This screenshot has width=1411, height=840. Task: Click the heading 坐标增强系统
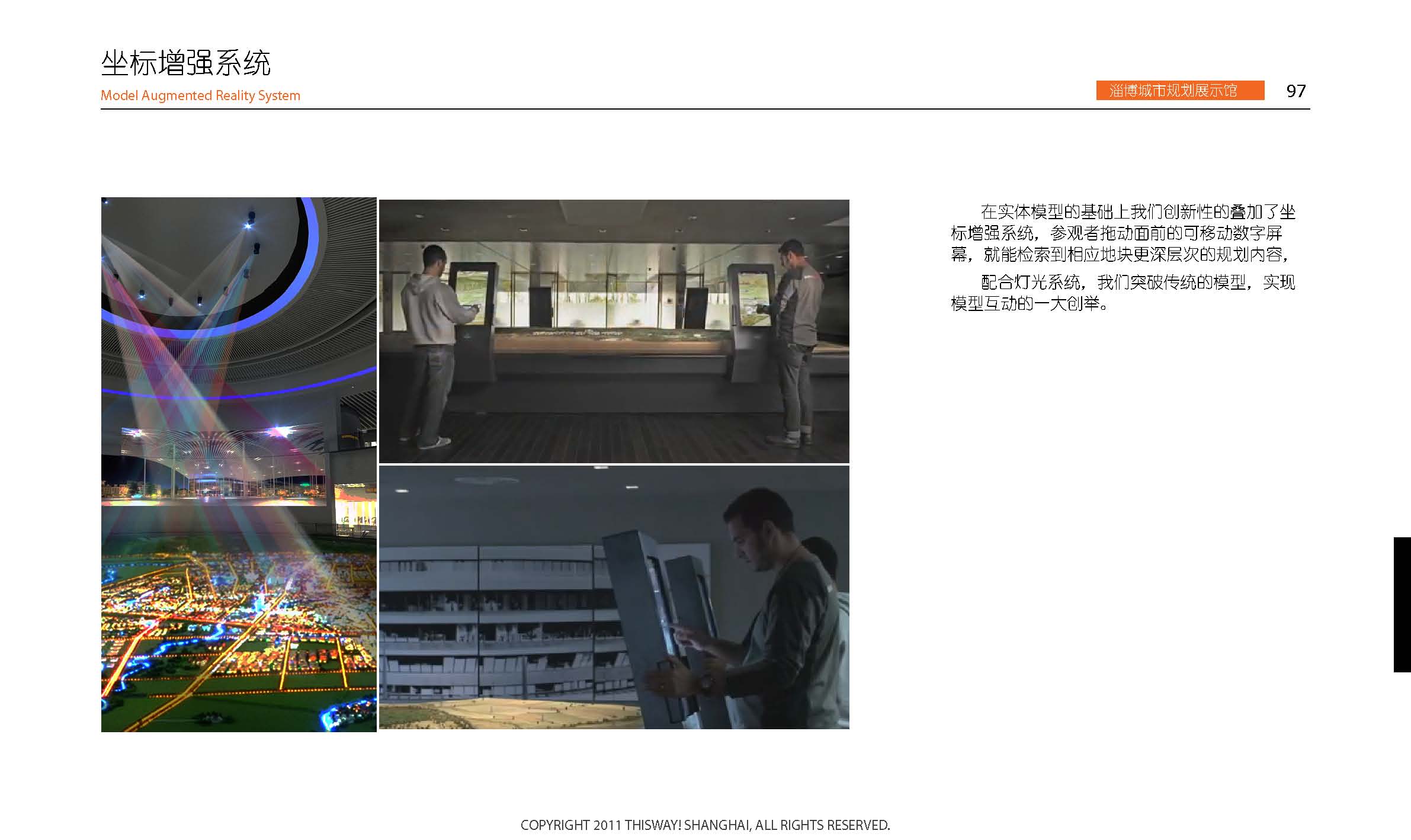[x=185, y=63]
